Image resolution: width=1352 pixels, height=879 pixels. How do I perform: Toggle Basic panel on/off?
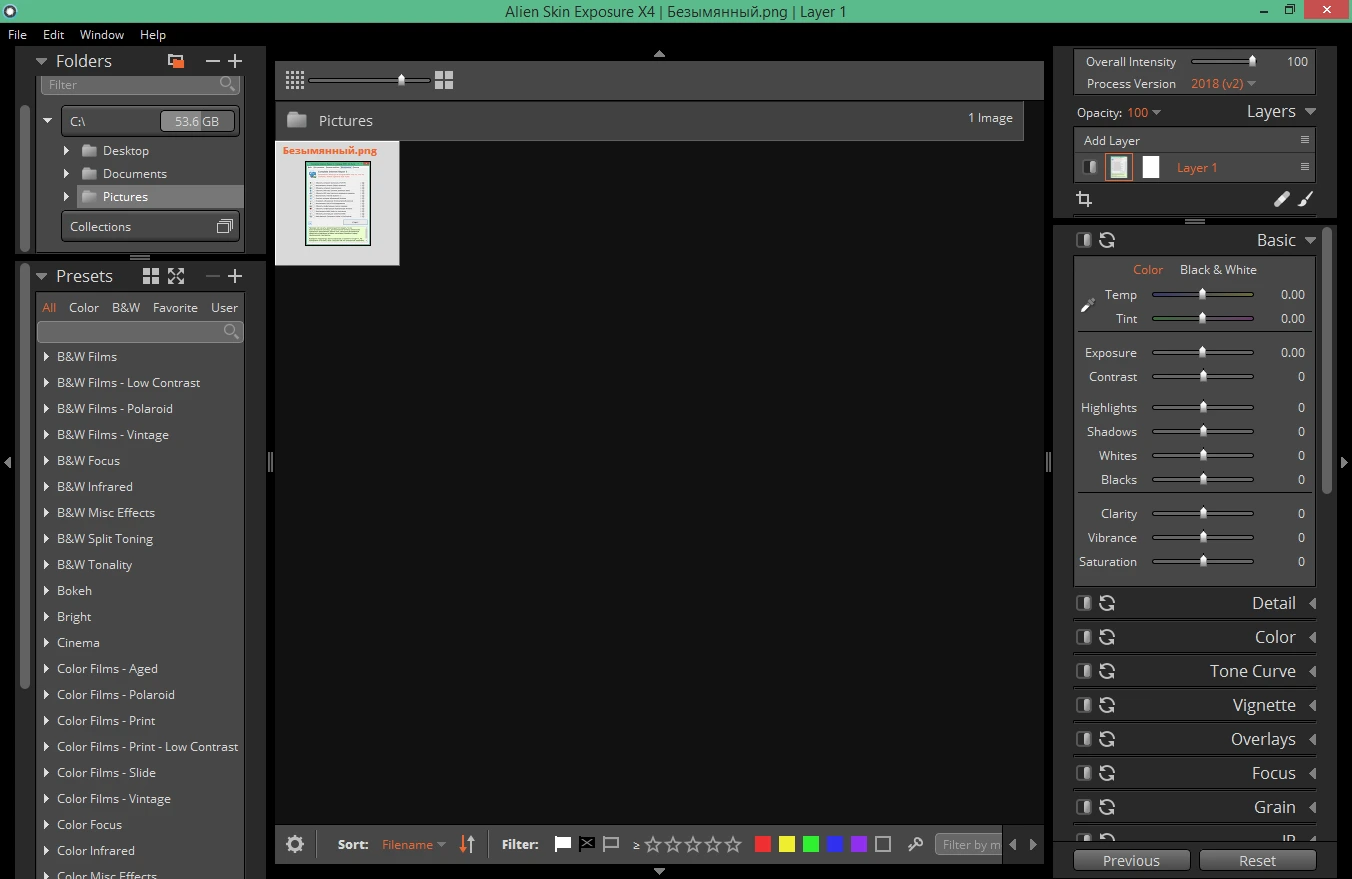[x=1083, y=240]
